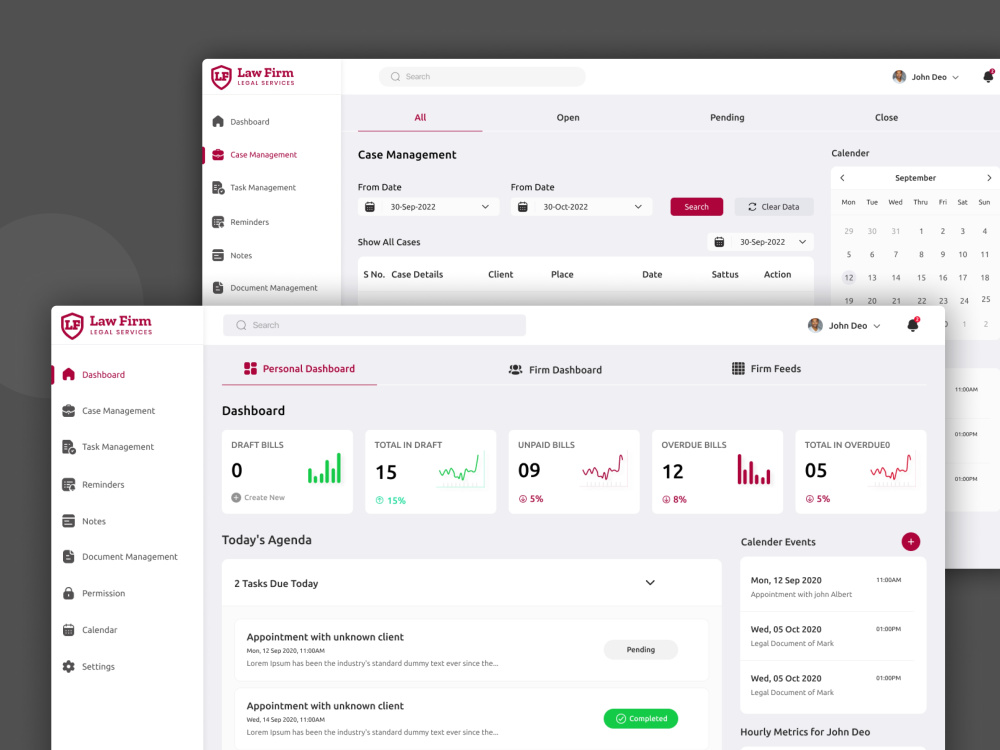Open Permission lock icon in sidebar
This screenshot has height=750, width=1000.
tap(68, 593)
